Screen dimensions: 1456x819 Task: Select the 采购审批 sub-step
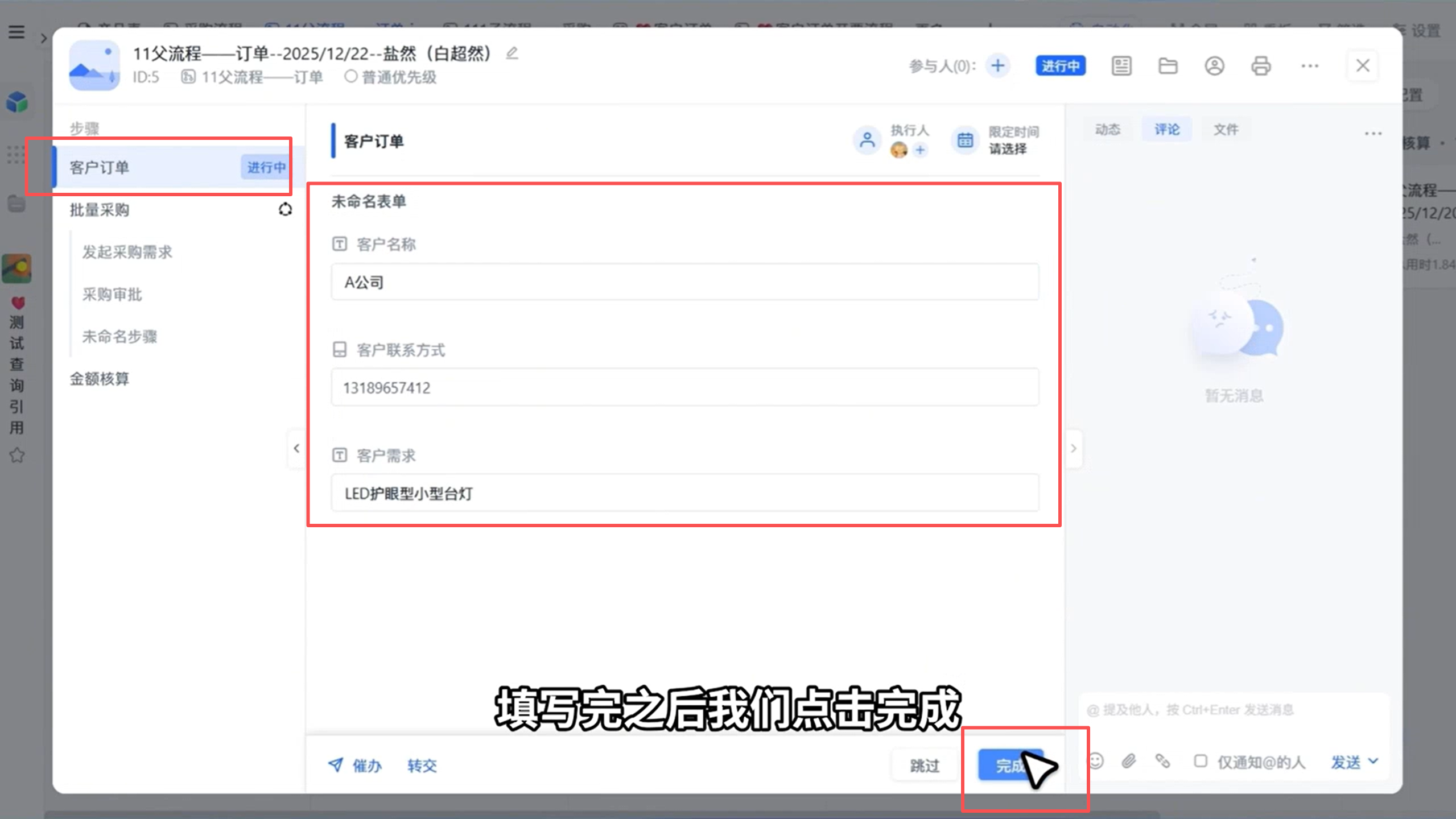[x=112, y=294]
